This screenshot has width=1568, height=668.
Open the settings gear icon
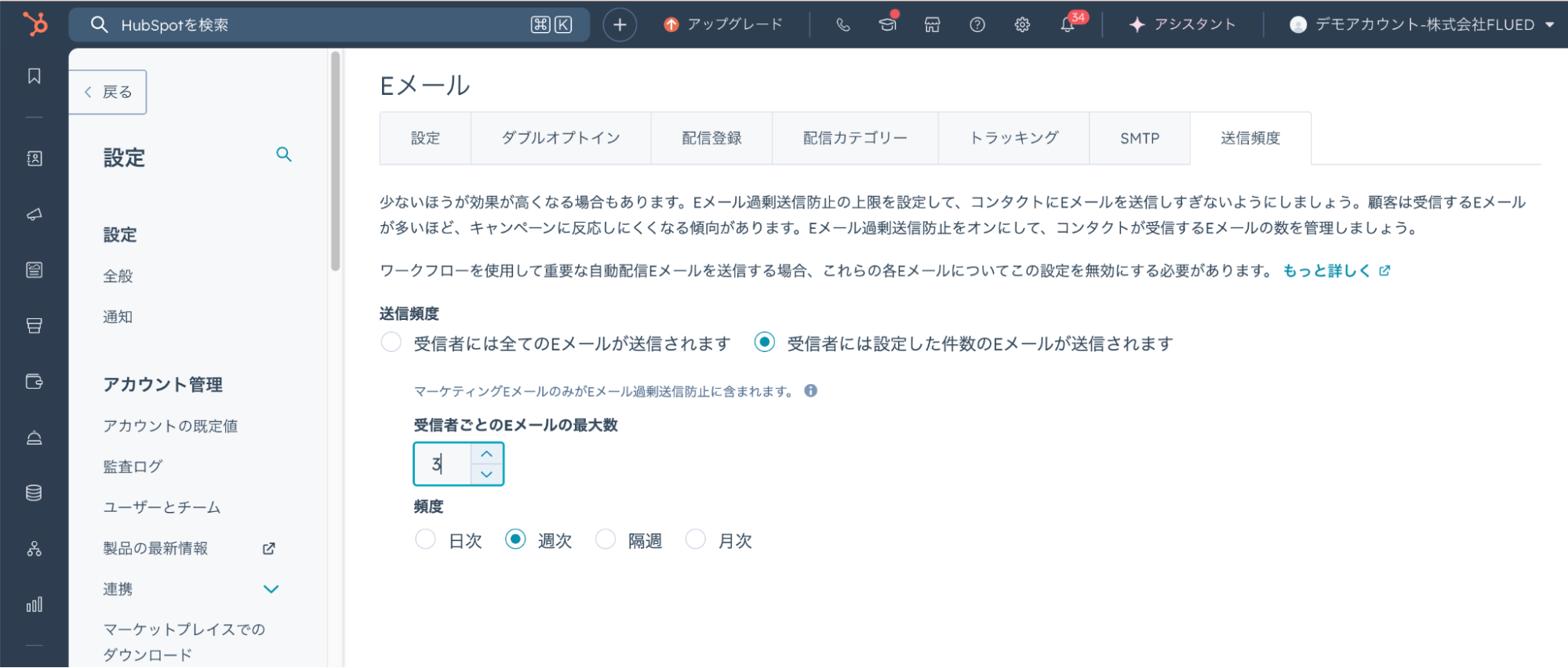1022,24
